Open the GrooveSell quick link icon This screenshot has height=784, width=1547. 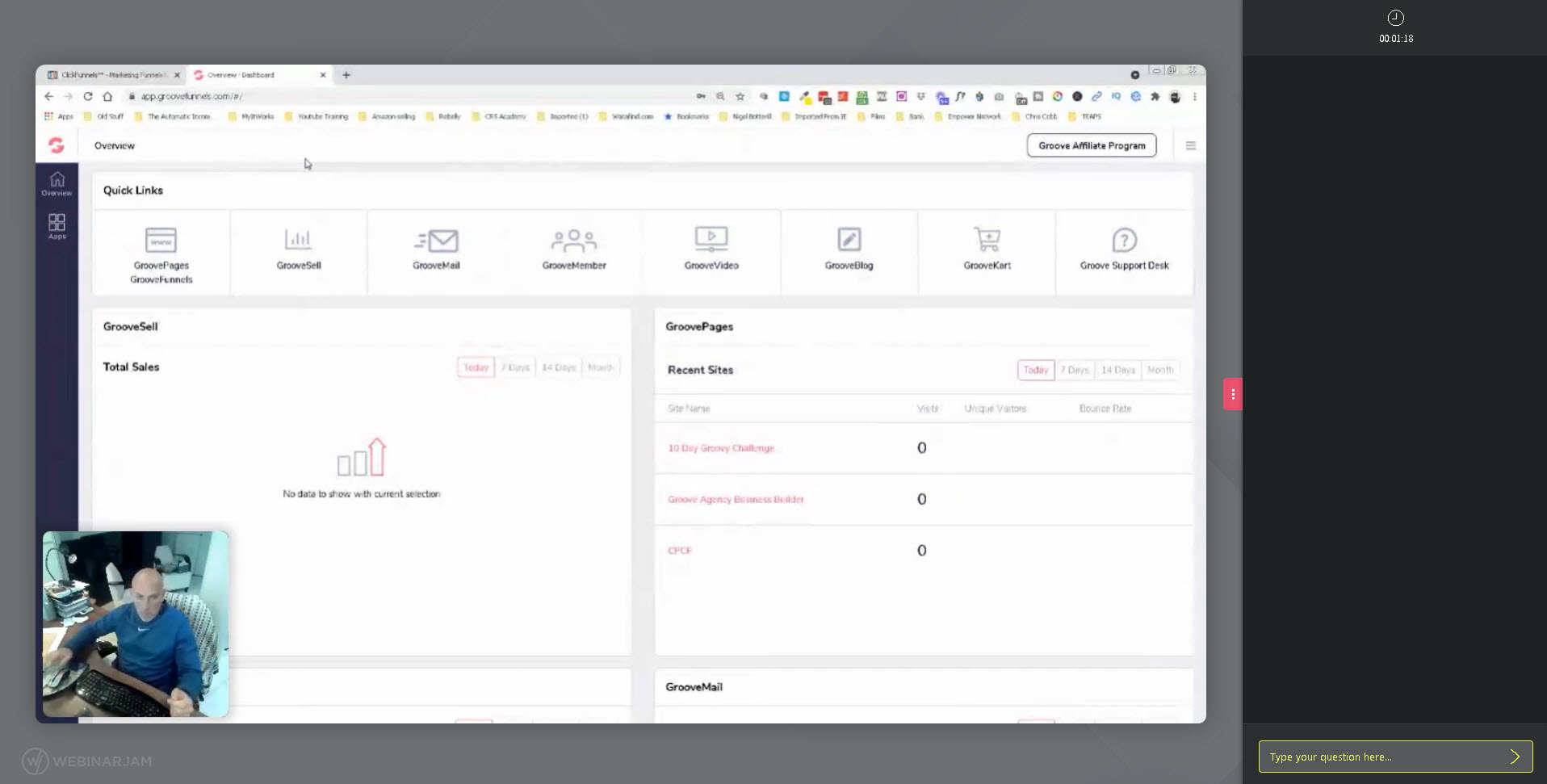[x=298, y=240]
